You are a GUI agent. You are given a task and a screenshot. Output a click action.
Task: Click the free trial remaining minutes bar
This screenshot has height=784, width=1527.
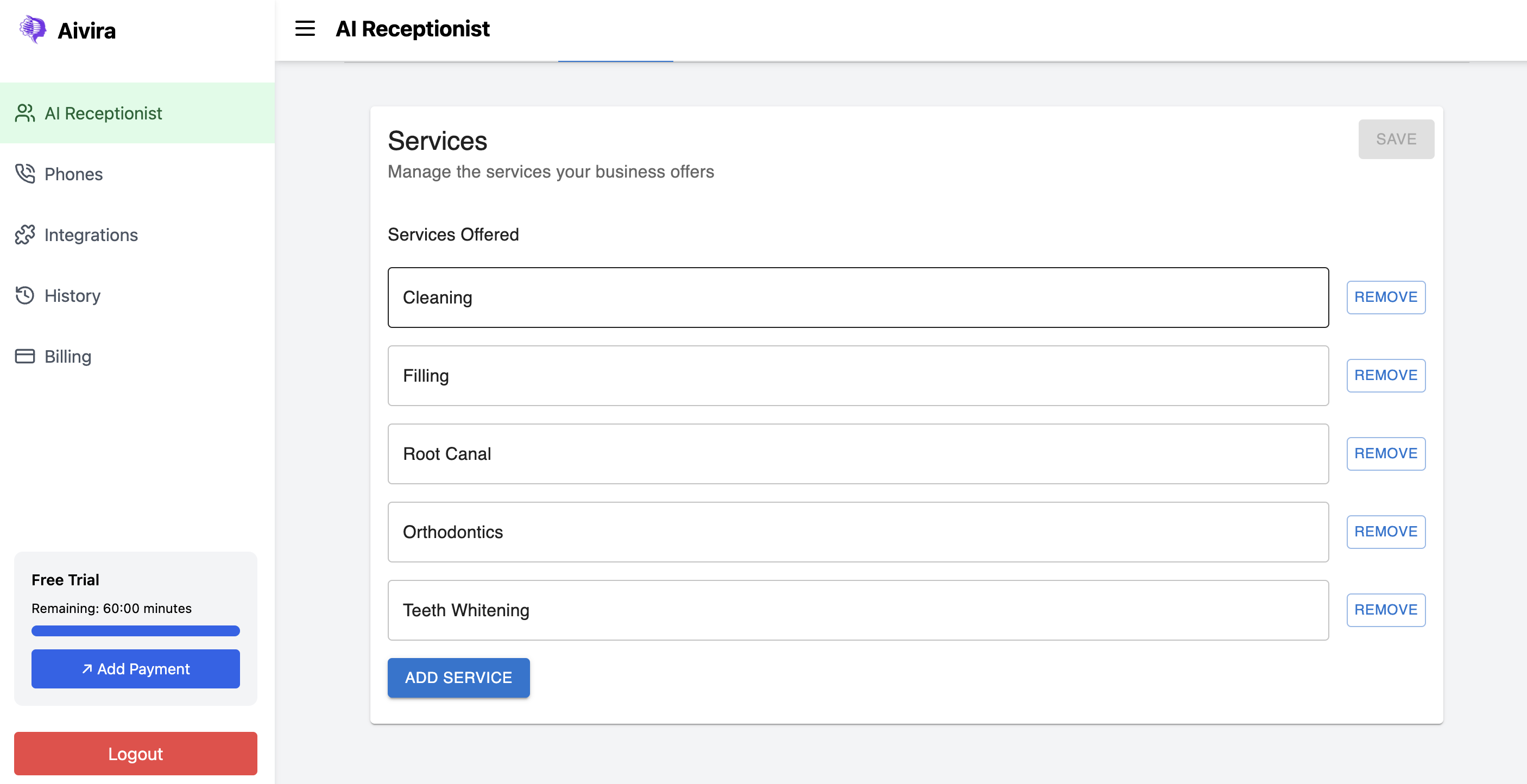pyautogui.click(x=135, y=630)
